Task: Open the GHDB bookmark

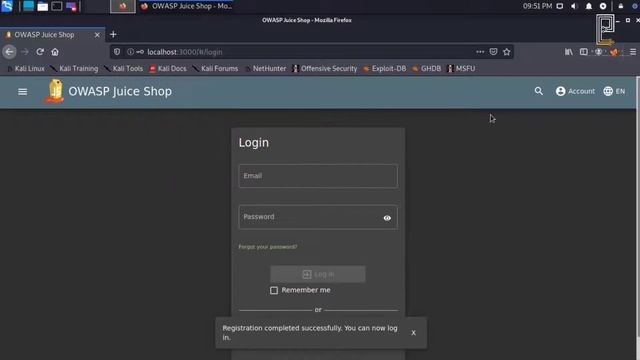Action: point(427,69)
